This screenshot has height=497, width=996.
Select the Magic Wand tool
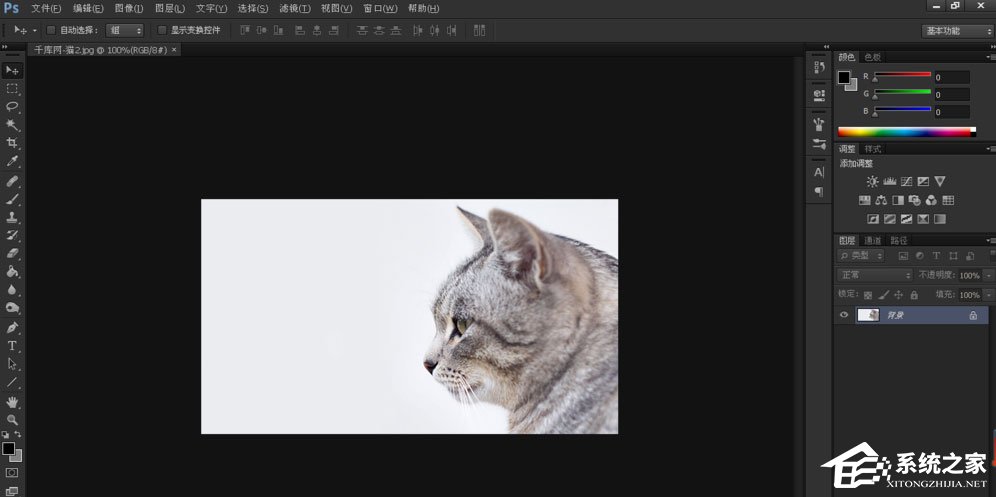click(12, 125)
